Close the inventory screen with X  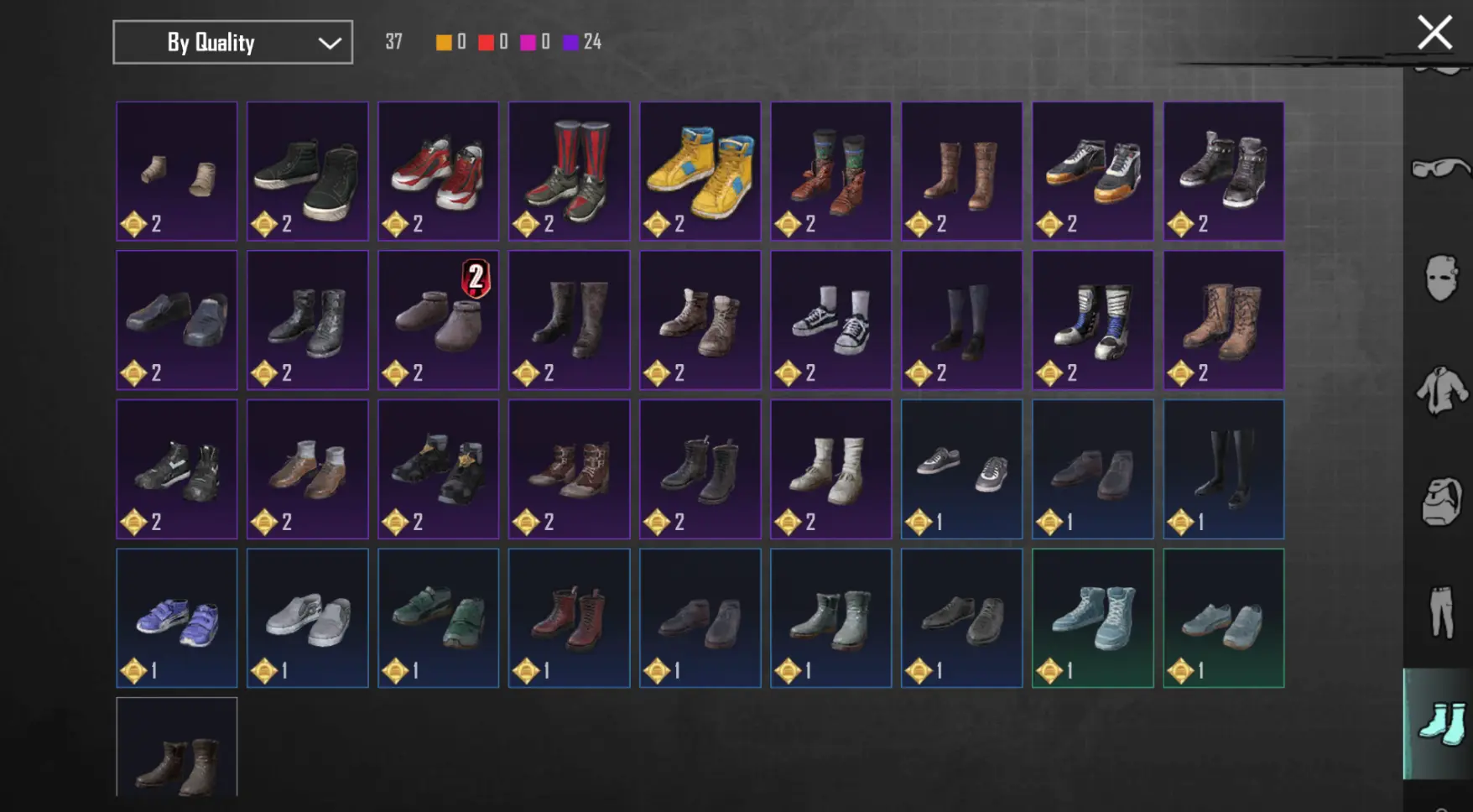[1434, 33]
